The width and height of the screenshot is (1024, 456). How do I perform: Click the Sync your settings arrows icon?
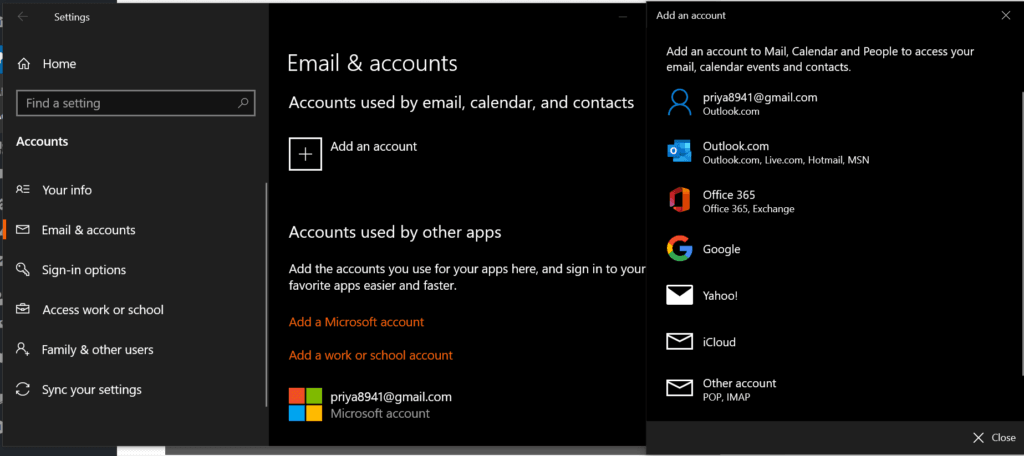[x=23, y=389]
